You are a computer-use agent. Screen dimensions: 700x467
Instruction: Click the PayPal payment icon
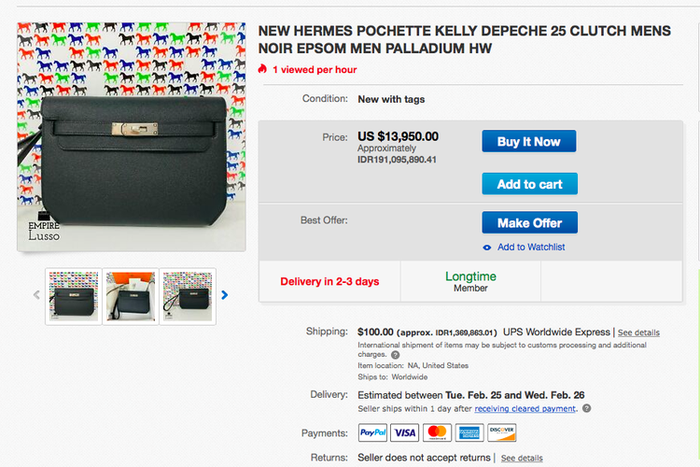tap(372, 432)
